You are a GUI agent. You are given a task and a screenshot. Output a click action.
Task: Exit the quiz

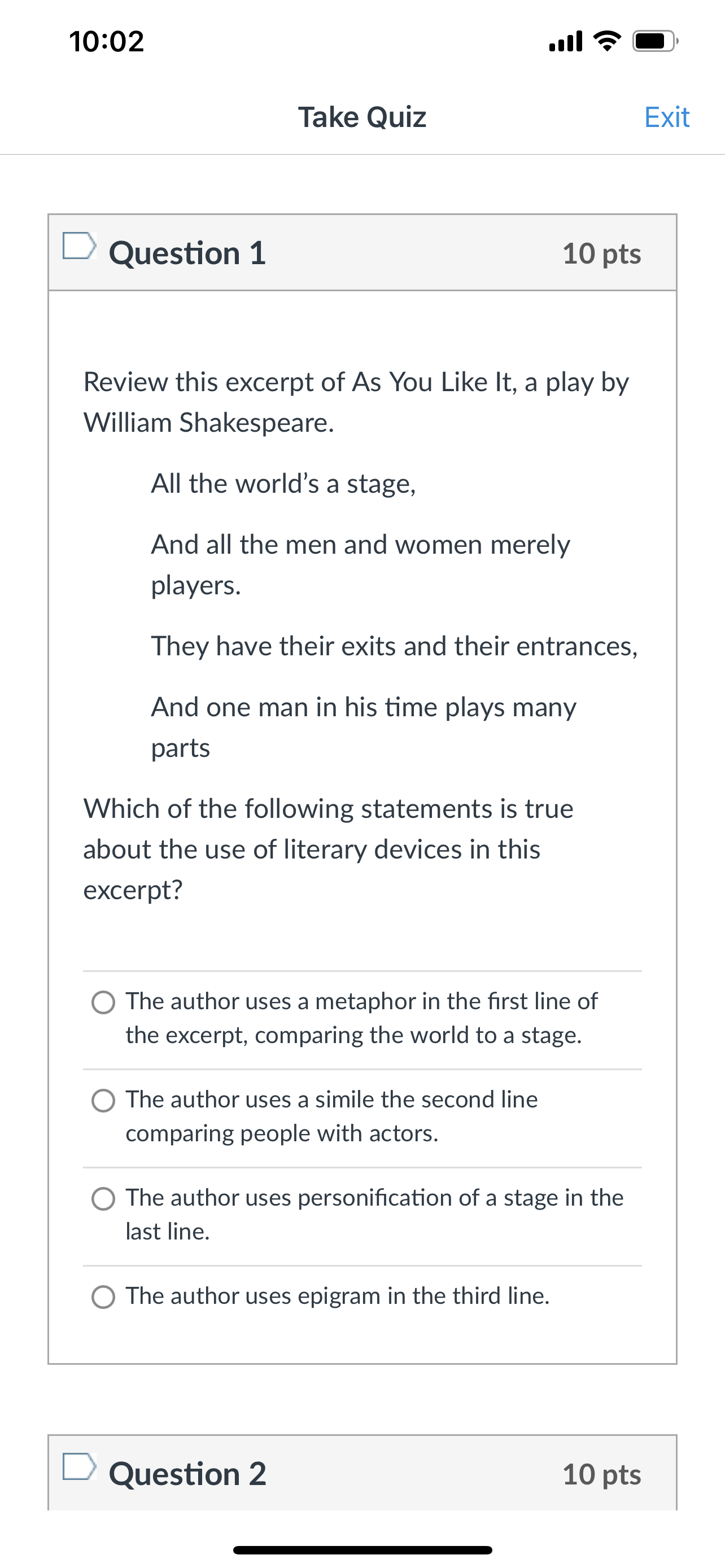(667, 117)
